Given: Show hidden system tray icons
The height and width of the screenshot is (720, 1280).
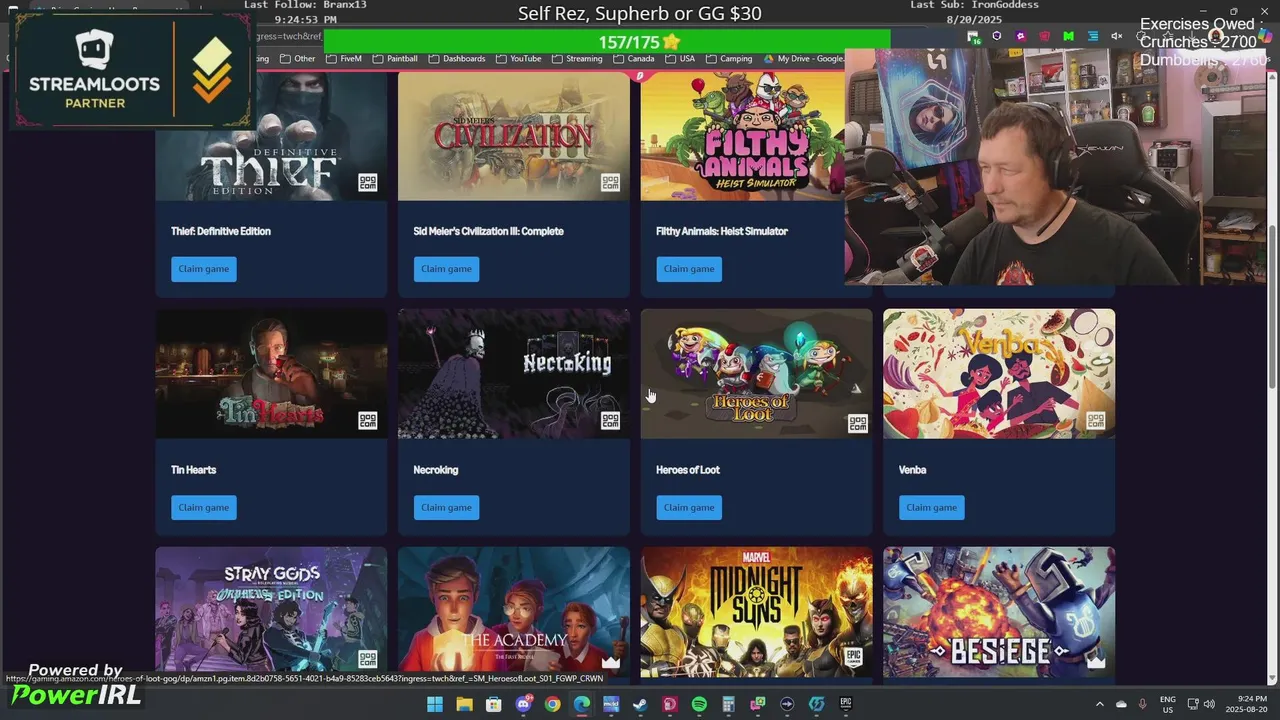Looking at the screenshot, I should (1099, 705).
